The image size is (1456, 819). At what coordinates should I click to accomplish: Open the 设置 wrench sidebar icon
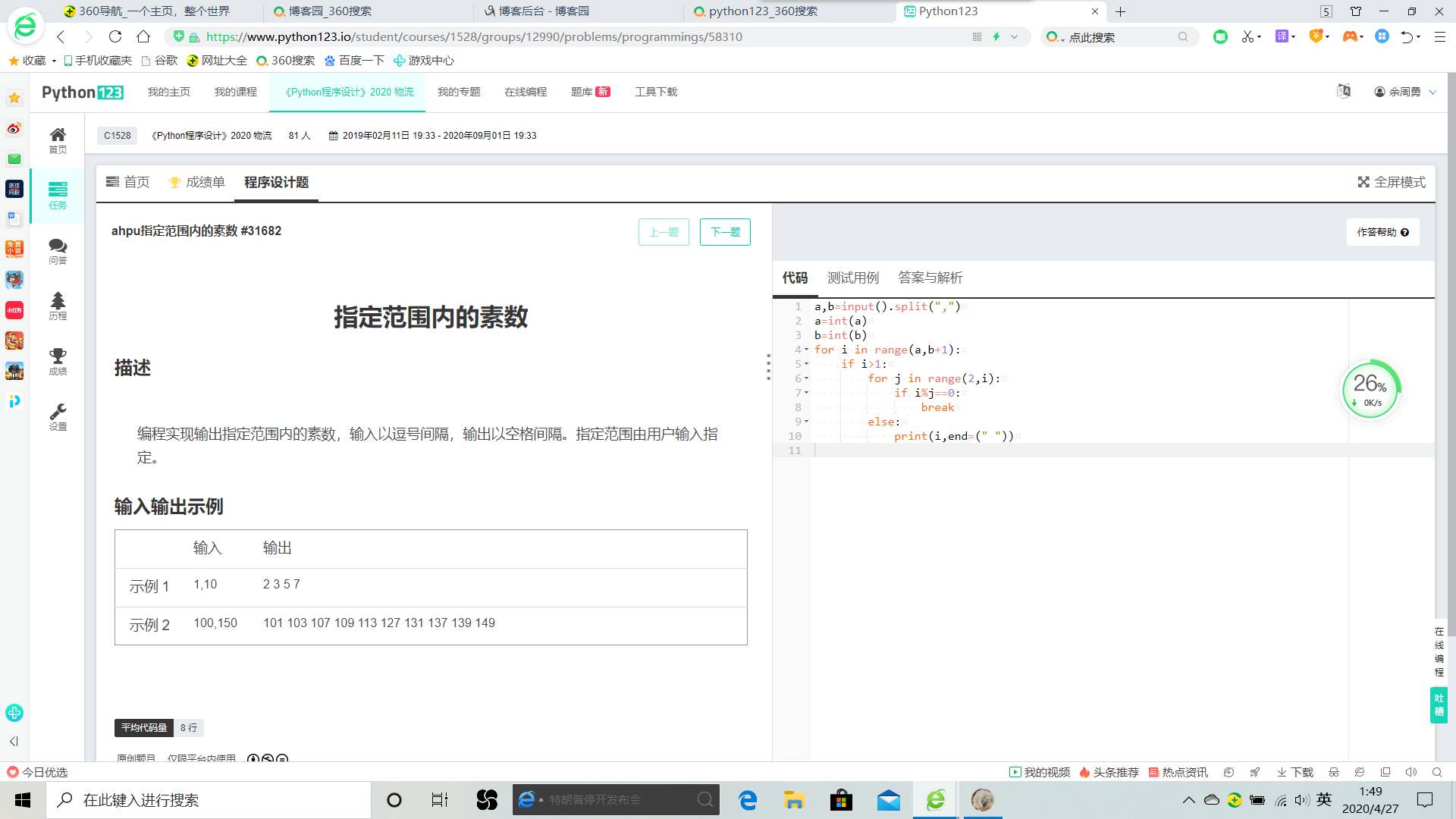58,417
